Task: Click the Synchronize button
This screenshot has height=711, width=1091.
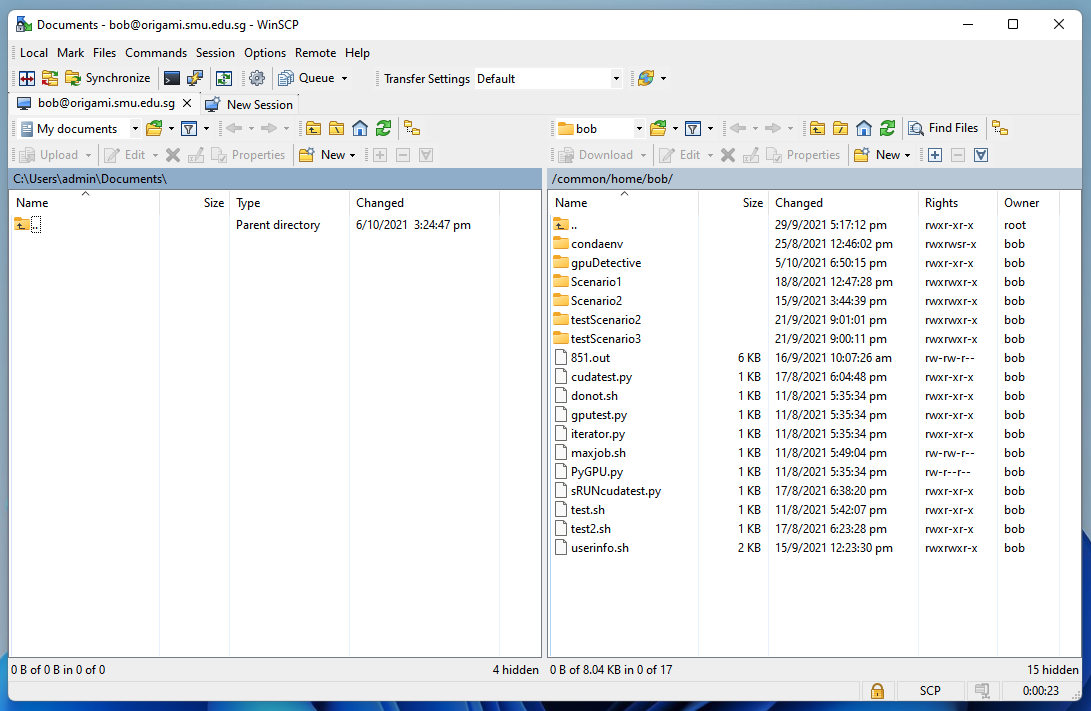Action: click(x=107, y=78)
